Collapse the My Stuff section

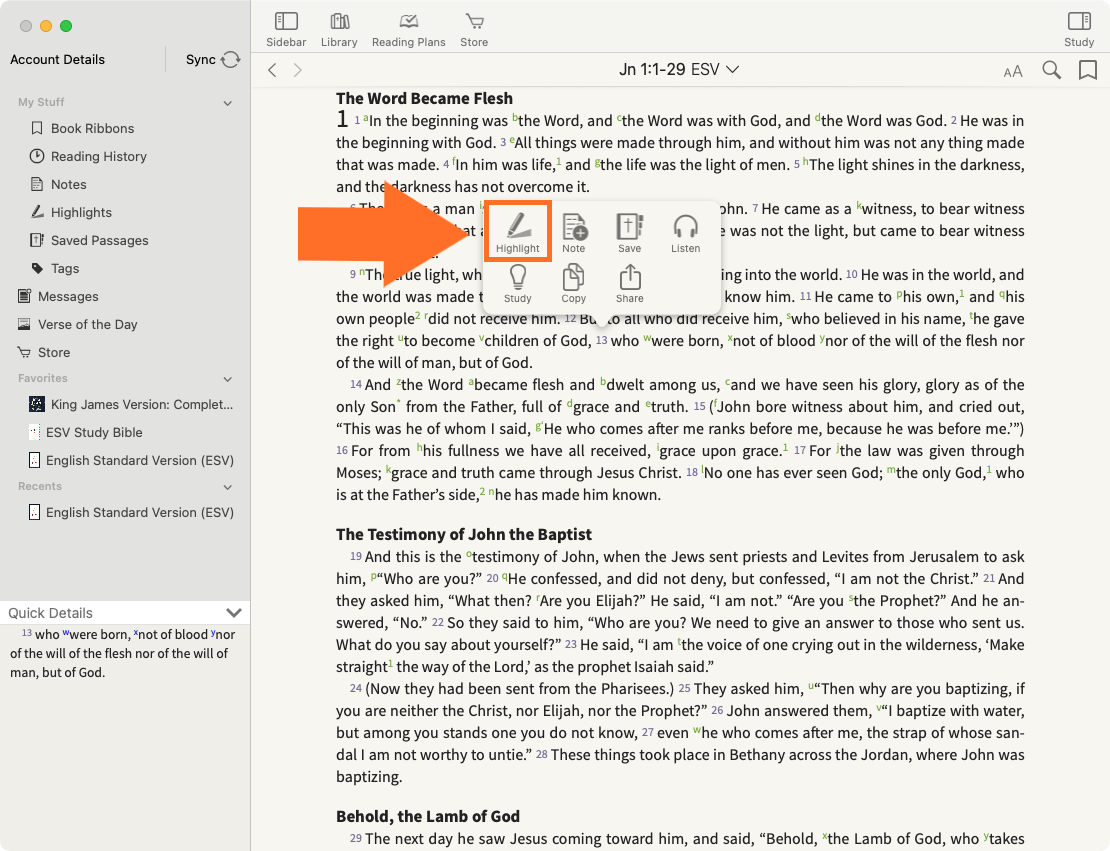pos(228,103)
